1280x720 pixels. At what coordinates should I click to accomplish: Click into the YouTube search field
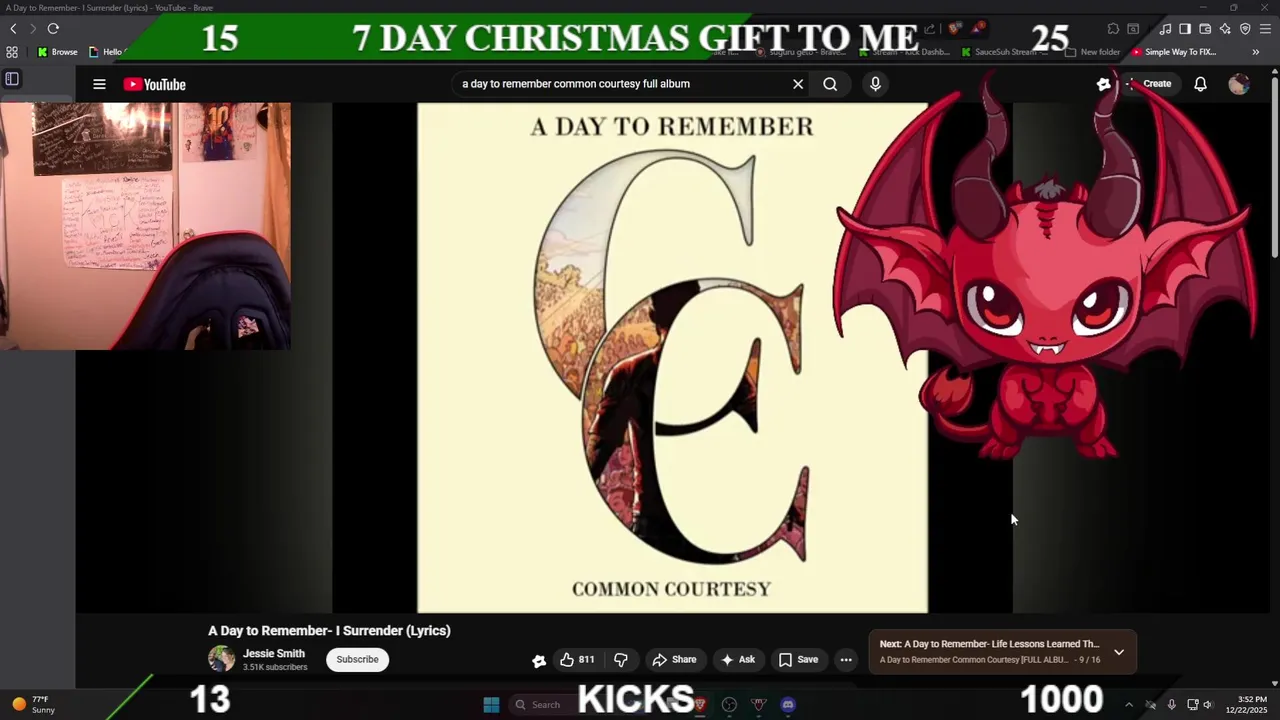tap(620, 84)
